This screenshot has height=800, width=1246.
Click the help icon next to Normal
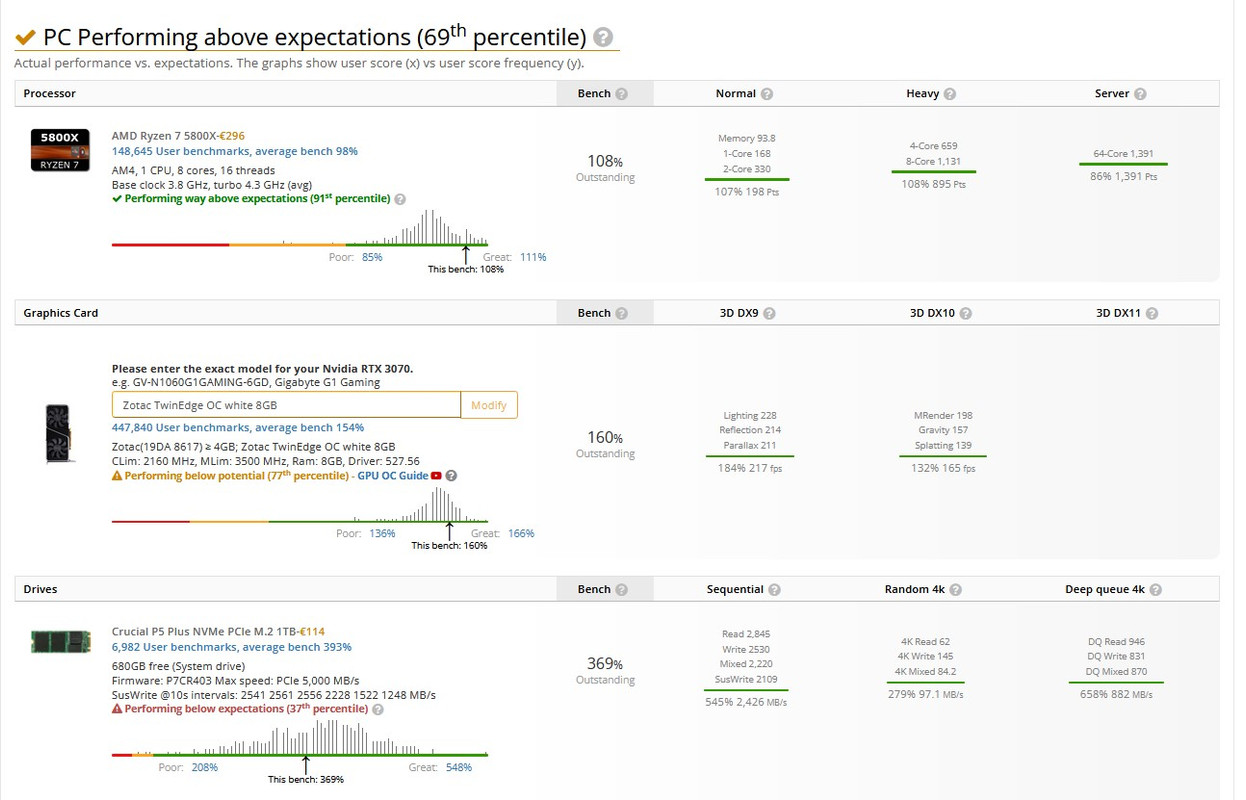pos(767,94)
